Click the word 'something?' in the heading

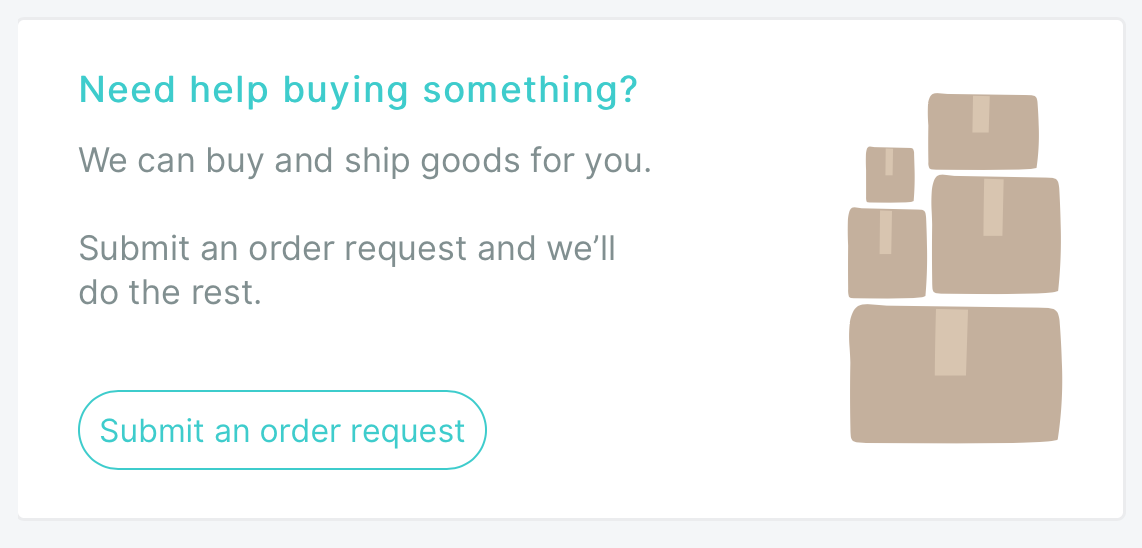pyautogui.click(x=530, y=90)
